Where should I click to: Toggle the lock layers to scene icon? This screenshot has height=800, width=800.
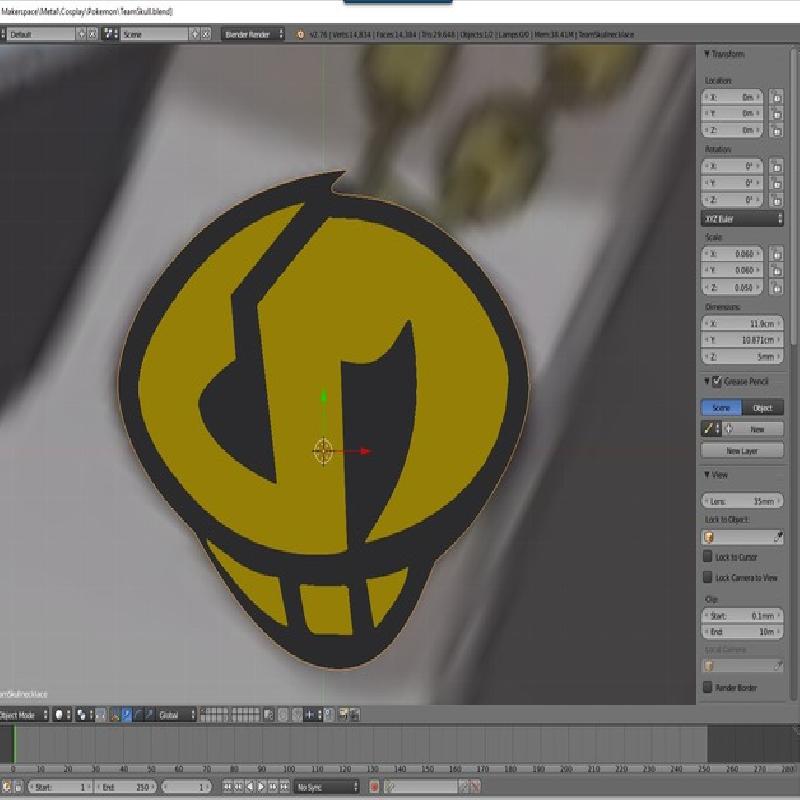269,715
